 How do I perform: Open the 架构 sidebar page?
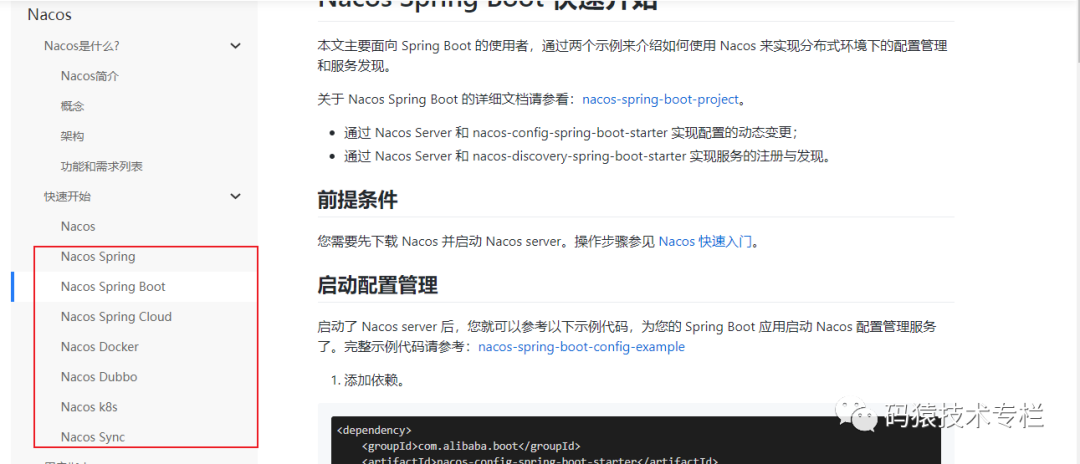72,136
